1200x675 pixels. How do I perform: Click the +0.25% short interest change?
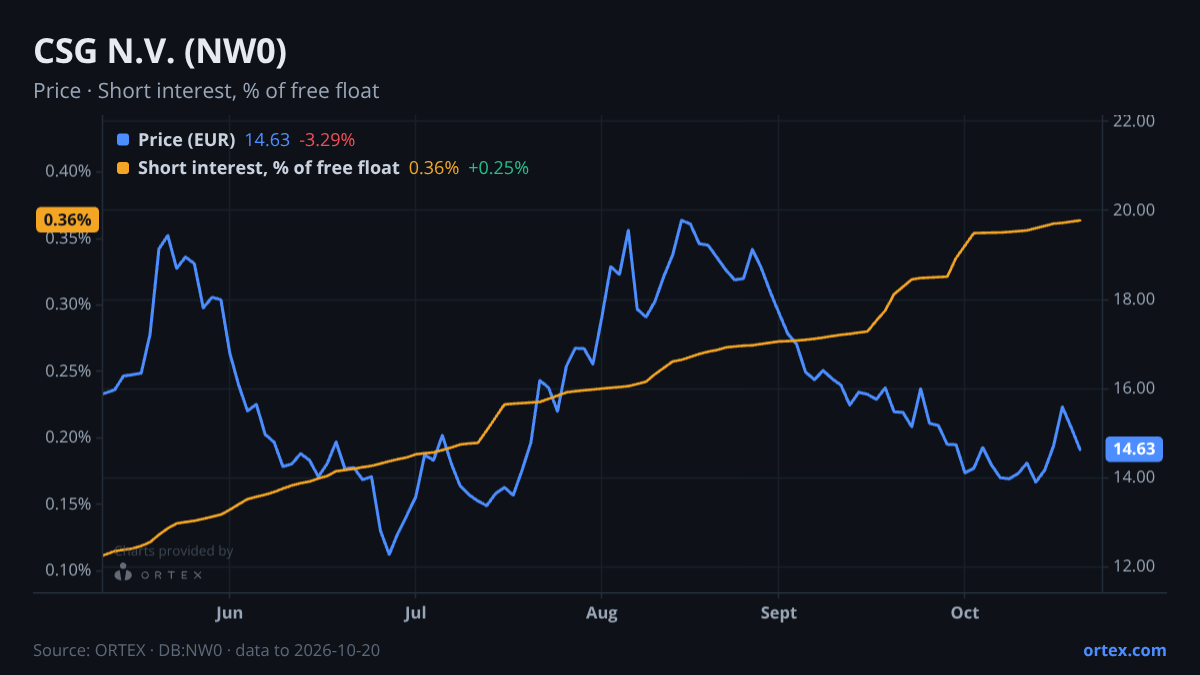pyautogui.click(x=498, y=168)
